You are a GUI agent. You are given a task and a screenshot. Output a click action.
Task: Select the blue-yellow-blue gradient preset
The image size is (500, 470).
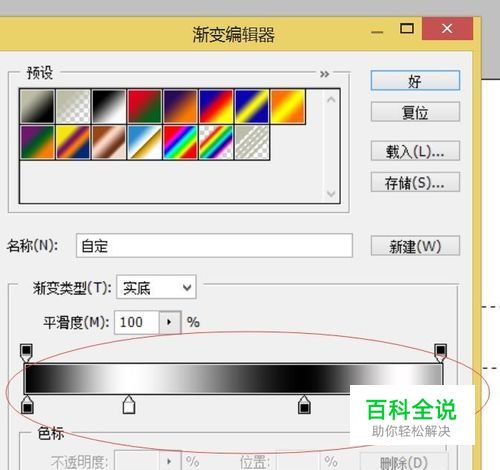tap(252, 107)
